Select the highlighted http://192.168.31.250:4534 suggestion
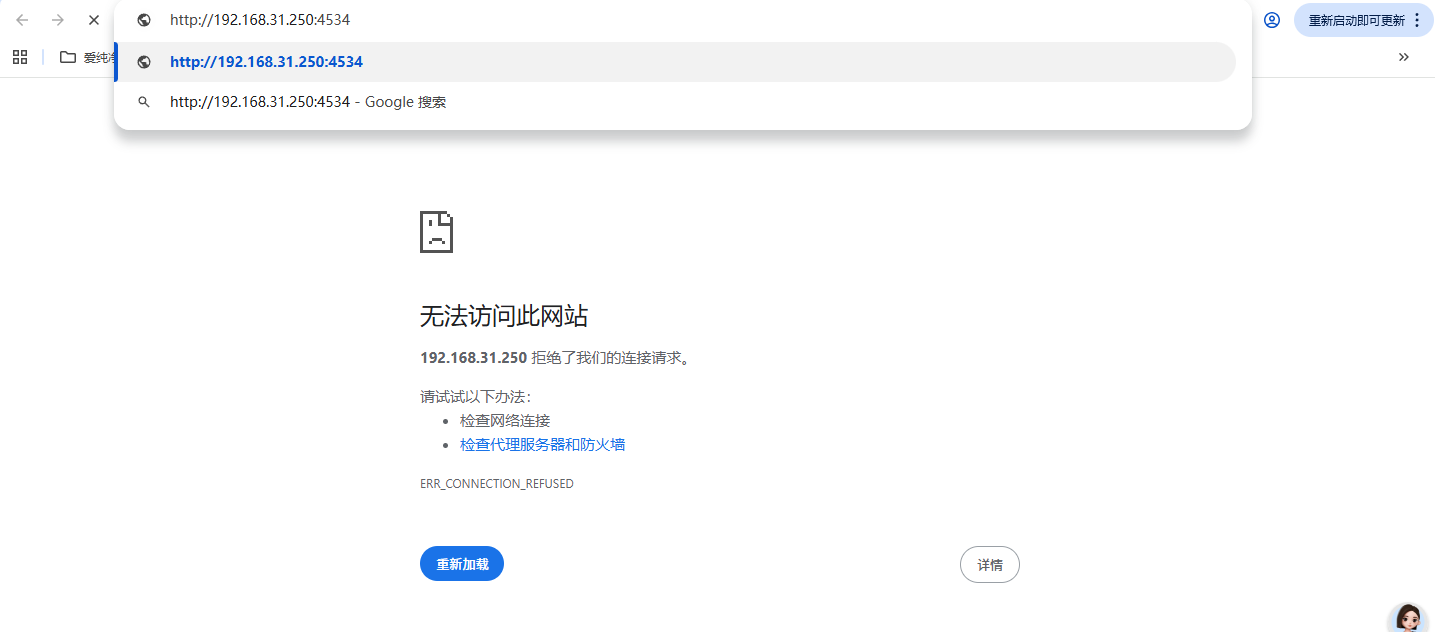The height and width of the screenshot is (632, 1435). point(676,62)
